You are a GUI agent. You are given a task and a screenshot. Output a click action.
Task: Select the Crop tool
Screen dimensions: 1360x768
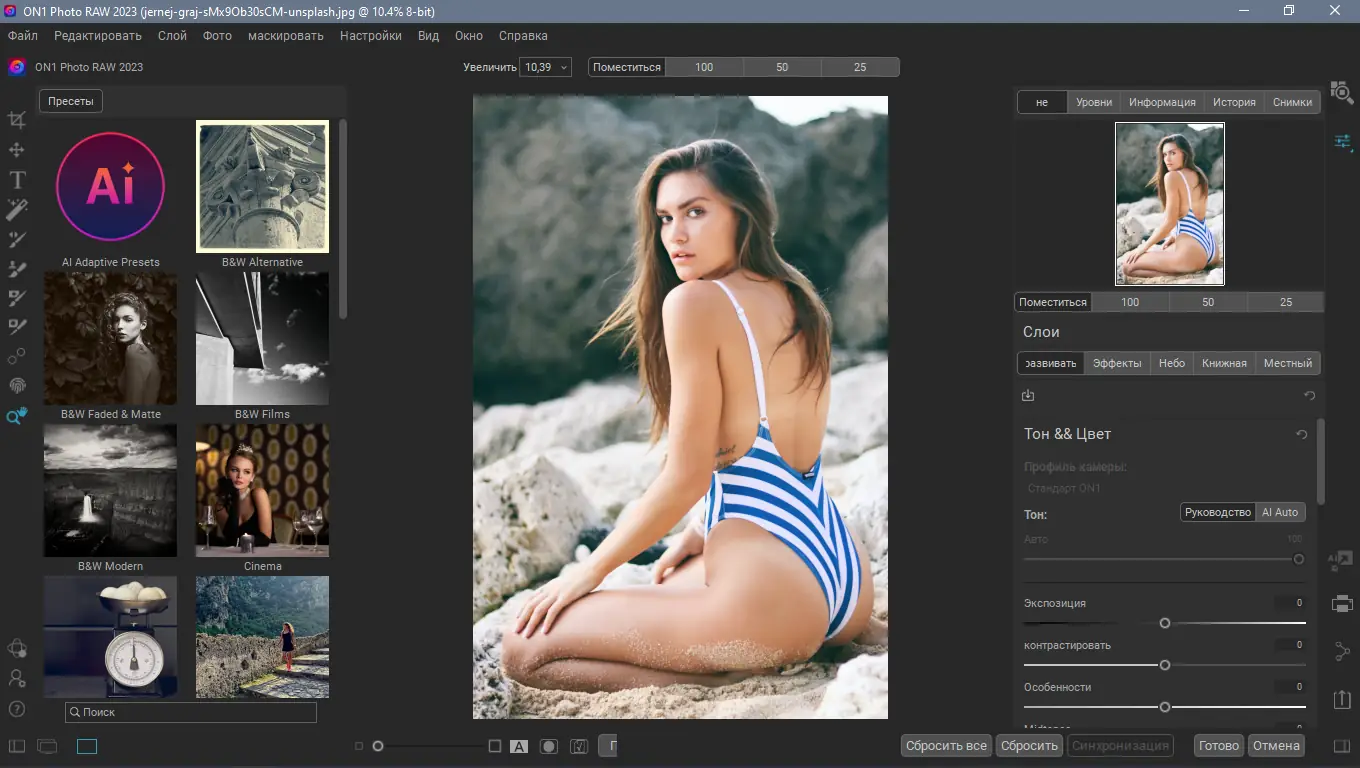coord(17,120)
